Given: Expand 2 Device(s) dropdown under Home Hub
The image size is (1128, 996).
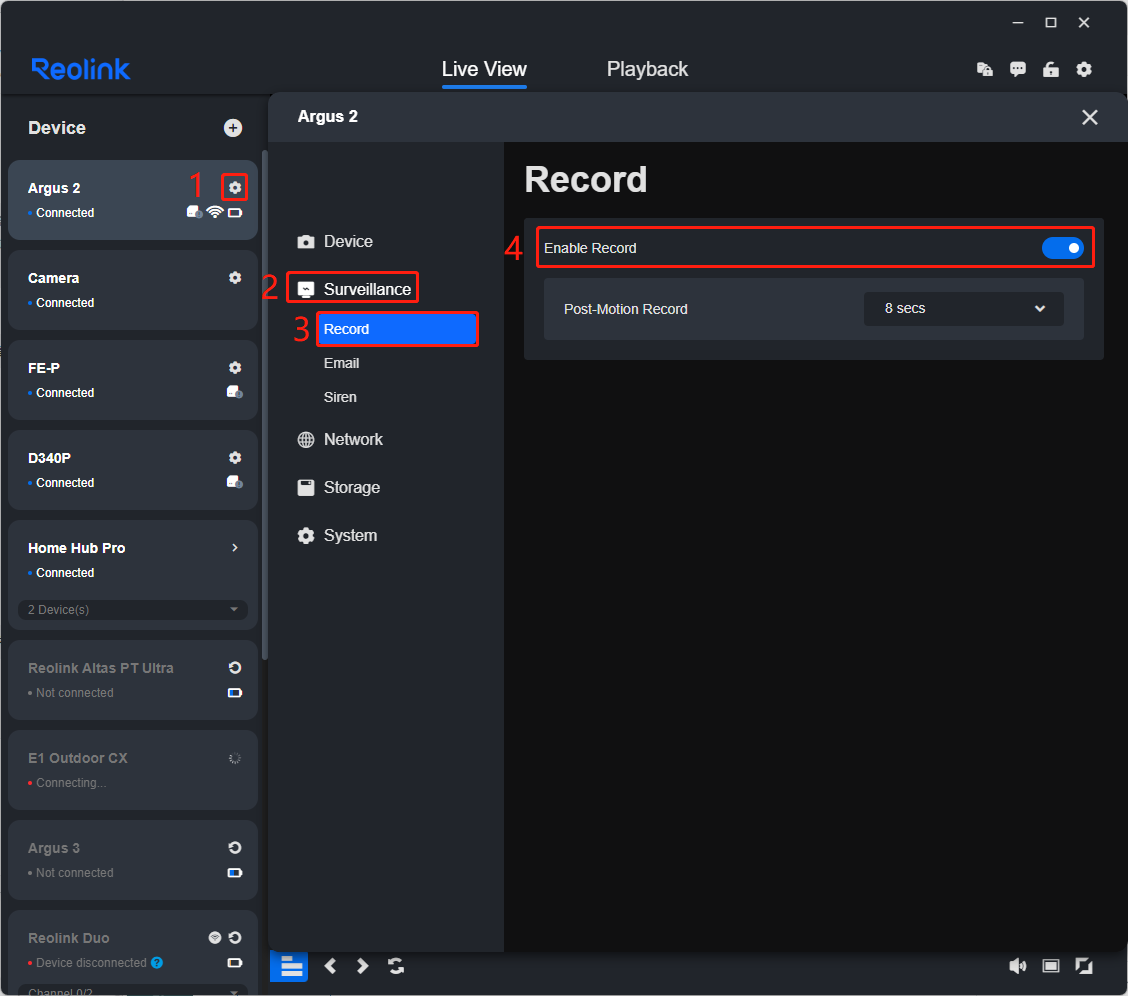Looking at the screenshot, I should coord(133,609).
